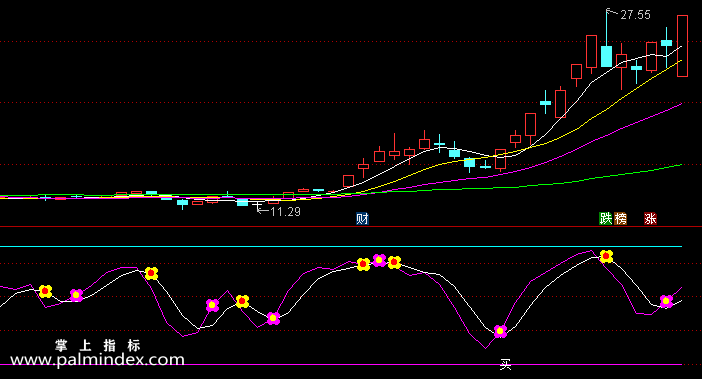
Task: Pick the third magenta flower from the left
Action: point(274,318)
